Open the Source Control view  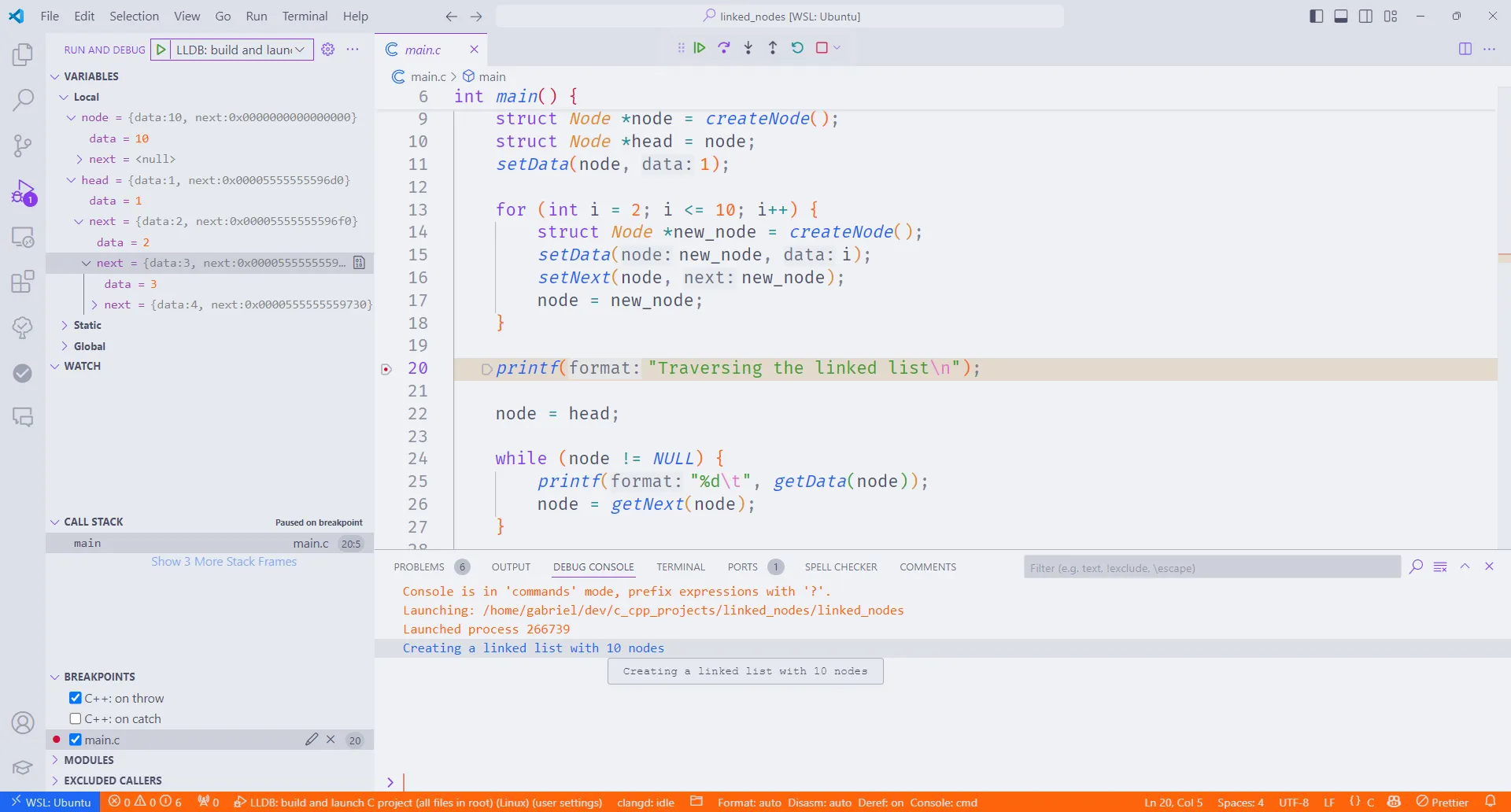23,146
